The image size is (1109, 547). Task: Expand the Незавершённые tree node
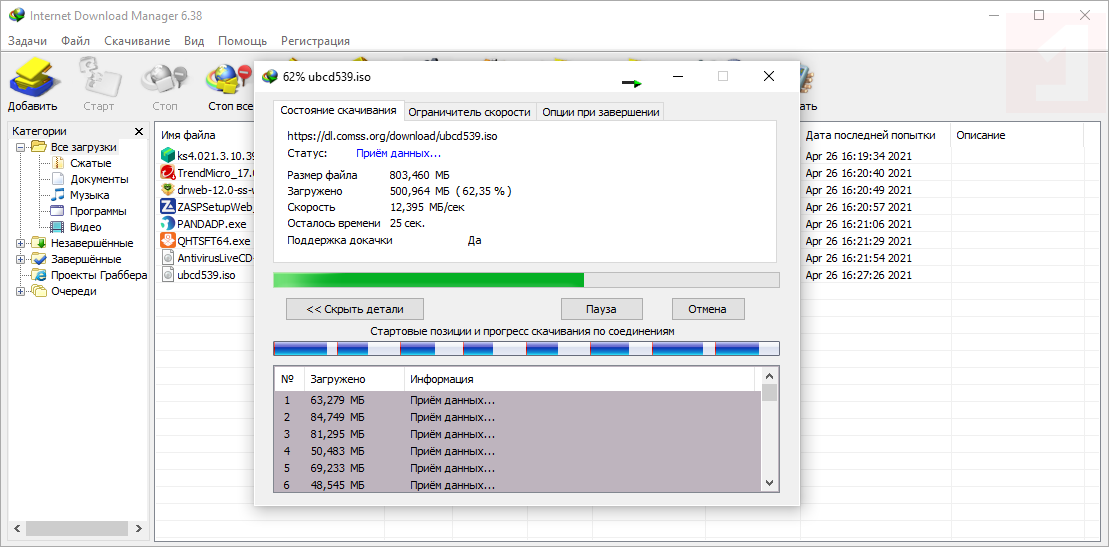coord(20,243)
